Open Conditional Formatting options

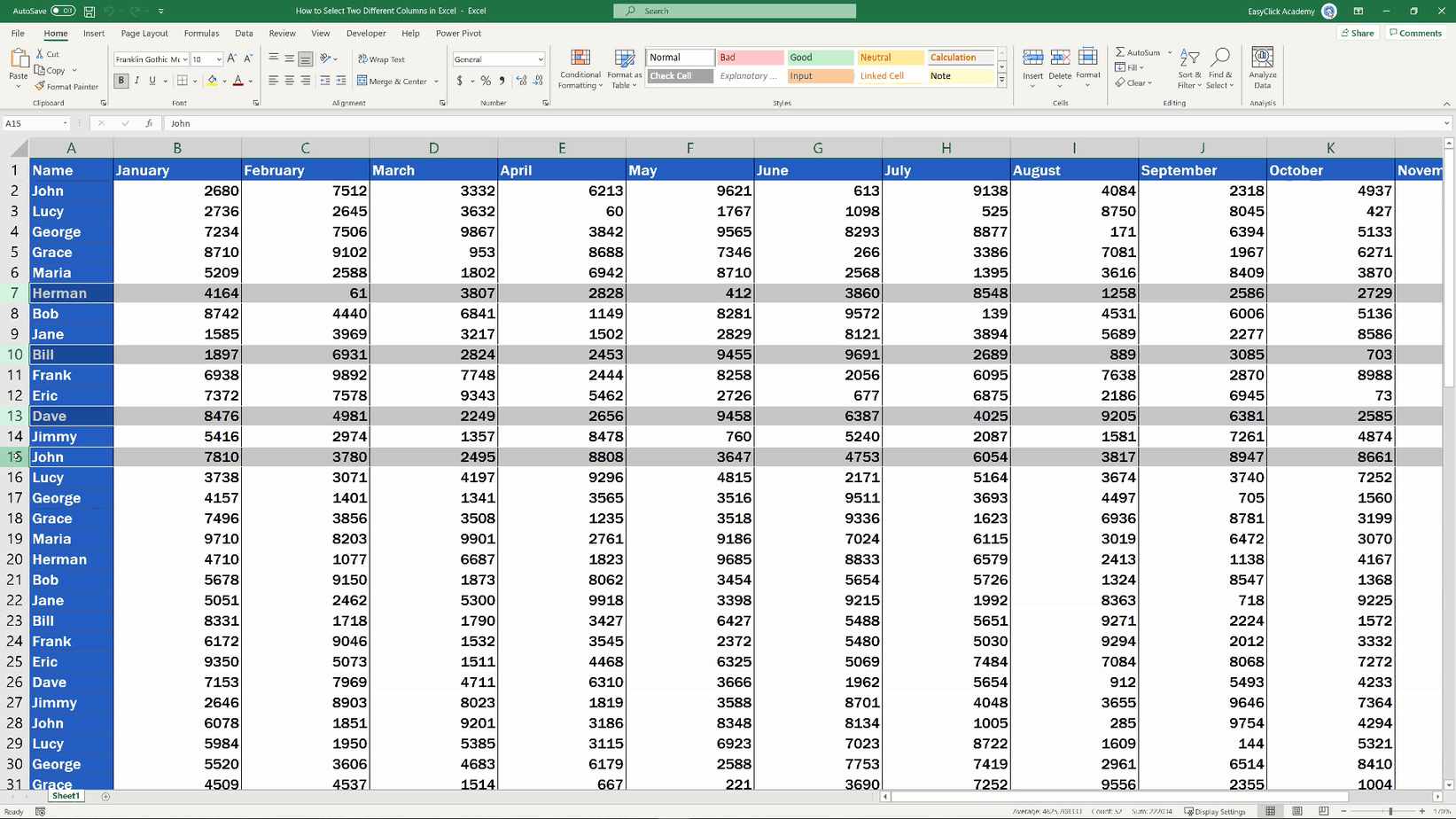(x=580, y=71)
